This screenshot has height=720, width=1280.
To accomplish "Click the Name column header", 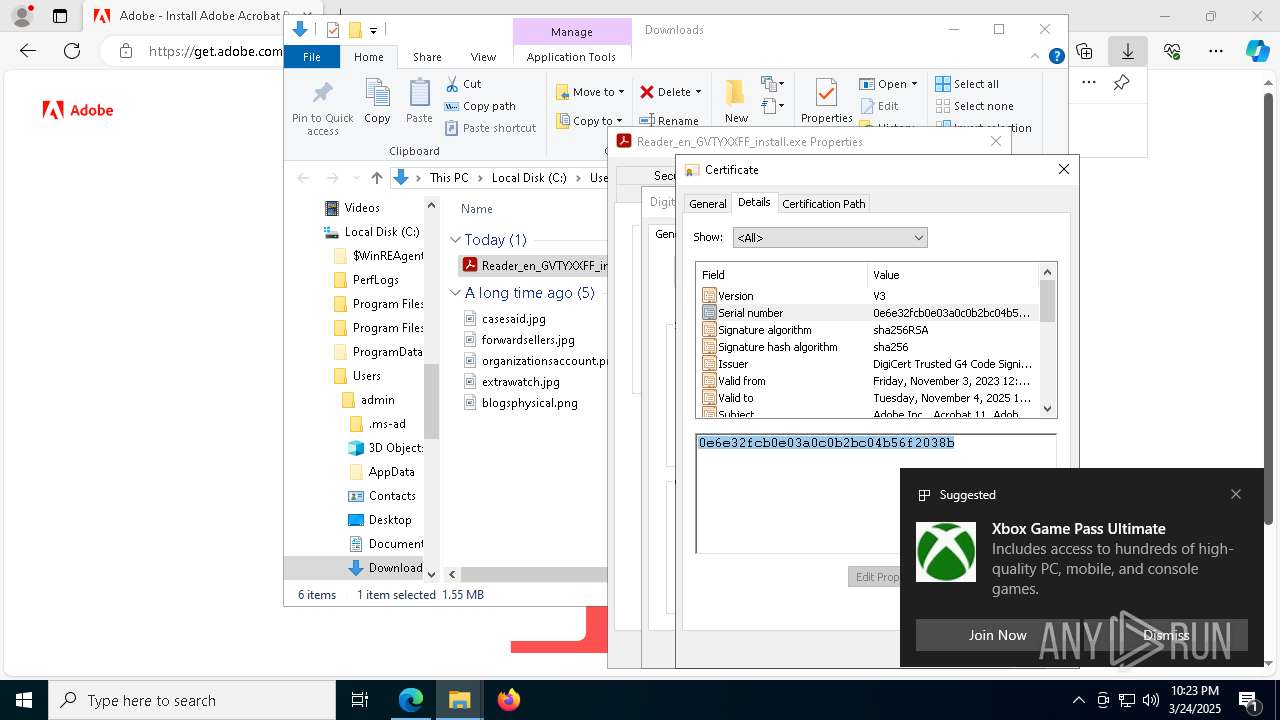I will pos(477,209).
